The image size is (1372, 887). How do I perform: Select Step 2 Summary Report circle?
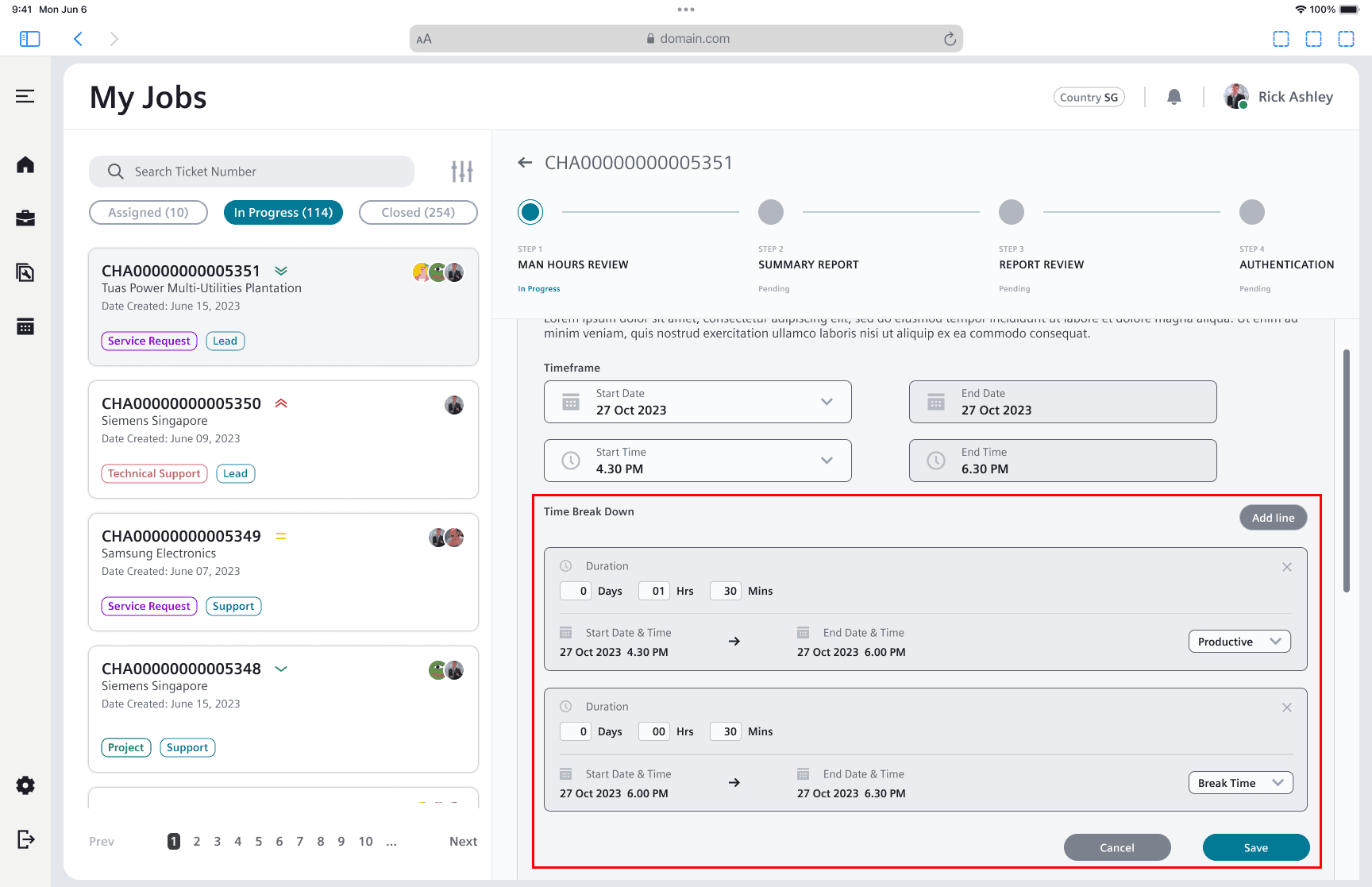(771, 212)
